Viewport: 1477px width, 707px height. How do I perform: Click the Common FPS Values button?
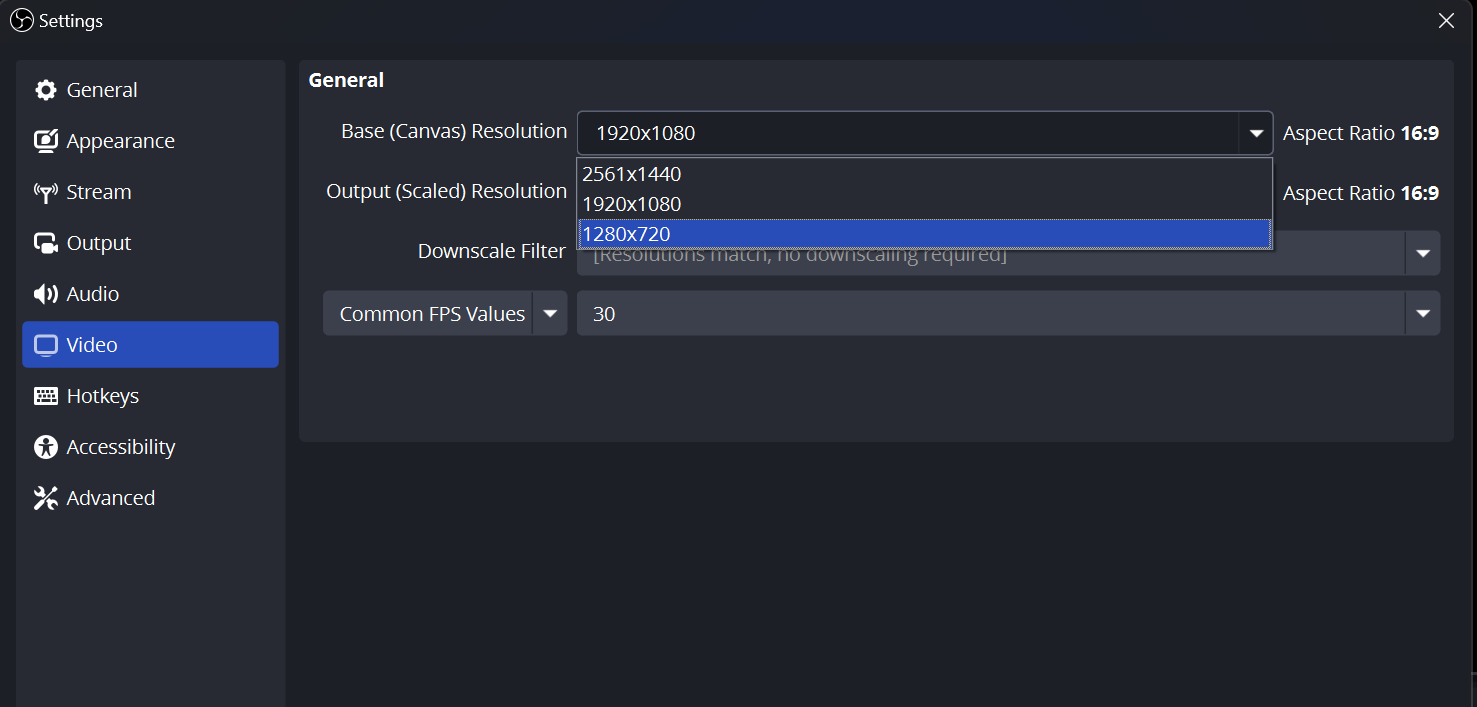(x=430, y=313)
